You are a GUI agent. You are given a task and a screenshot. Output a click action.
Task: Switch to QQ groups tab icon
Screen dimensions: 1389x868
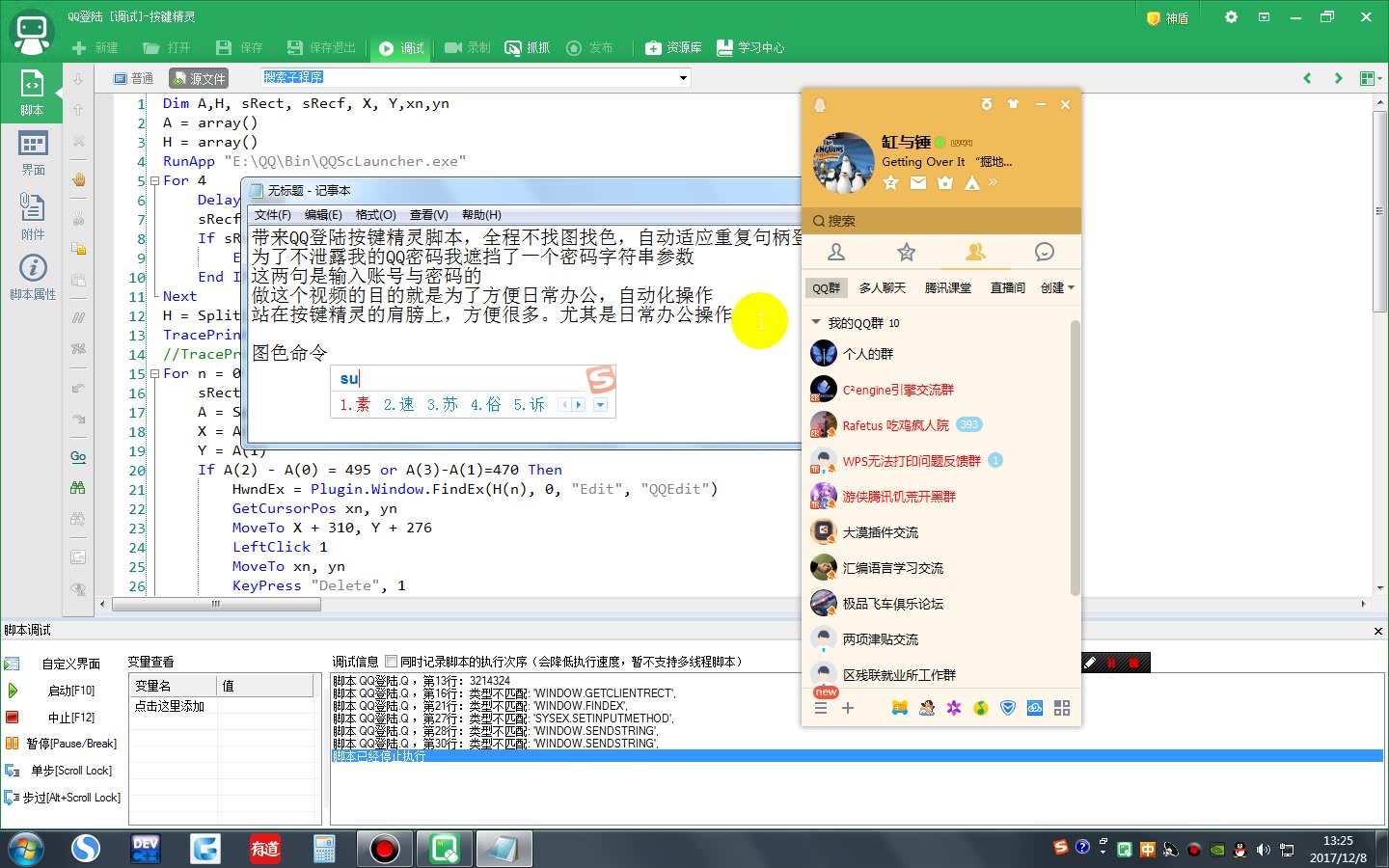click(975, 252)
